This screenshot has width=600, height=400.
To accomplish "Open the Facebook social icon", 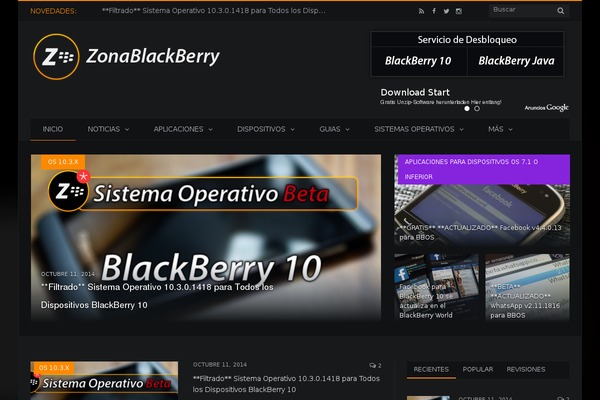I will click(x=434, y=11).
